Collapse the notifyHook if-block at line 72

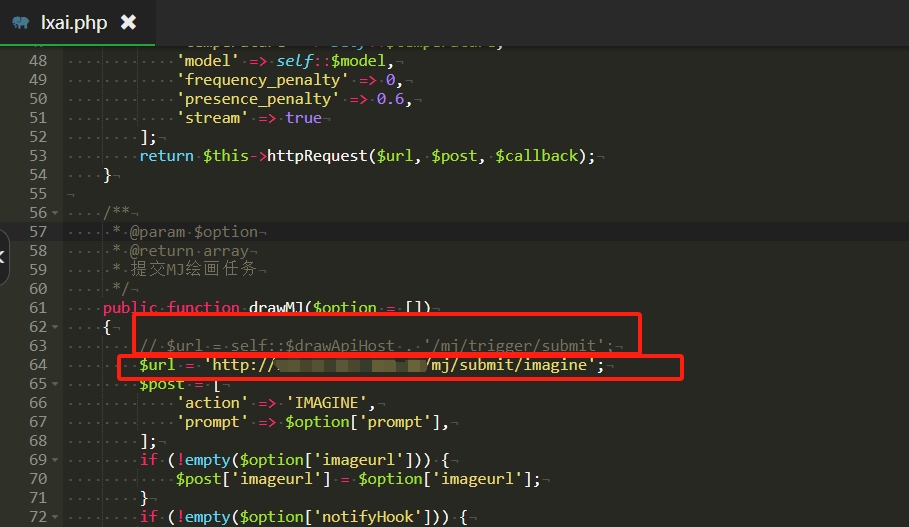54,517
